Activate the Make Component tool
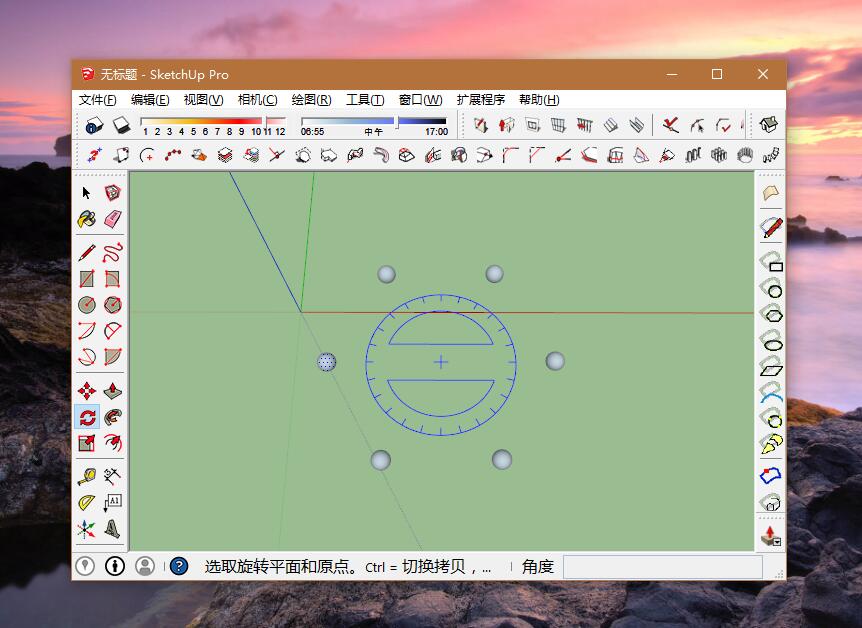Image resolution: width=862 pixels, height=628 pixels. pyautogui.click(x=112, y=193)
